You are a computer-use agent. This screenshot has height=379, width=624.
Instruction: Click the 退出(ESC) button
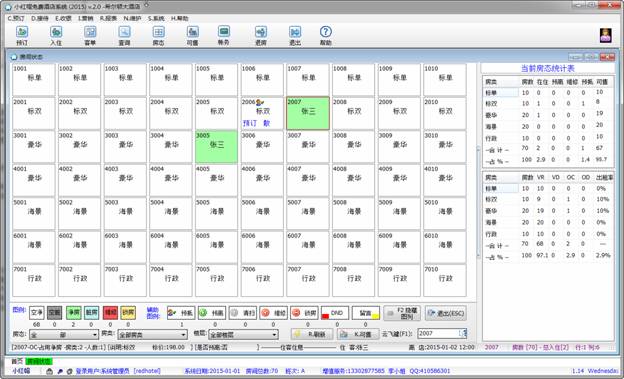pyautogui.click(x=446, y=313)
